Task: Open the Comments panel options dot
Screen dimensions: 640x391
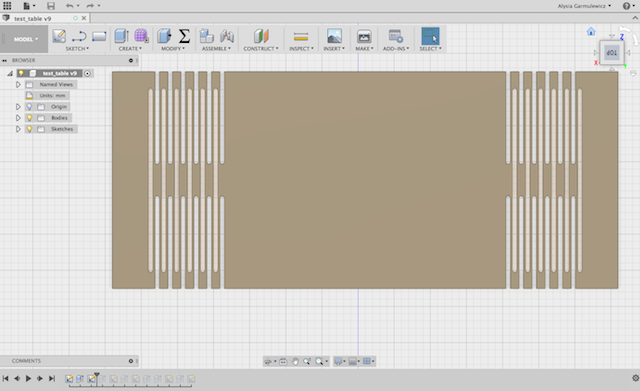Action: [131, 361]
